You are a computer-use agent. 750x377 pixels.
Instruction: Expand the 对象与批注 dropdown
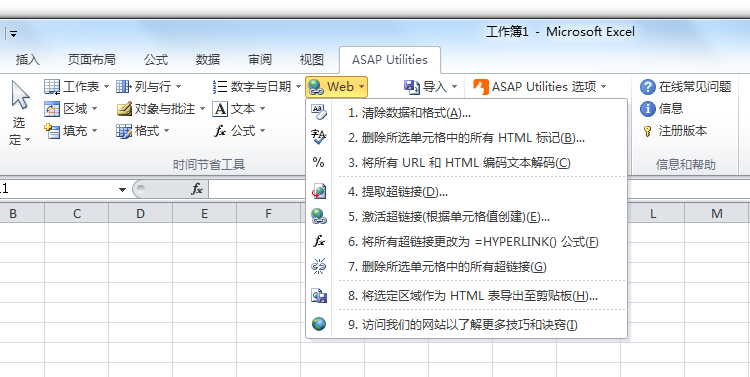(202, 109)
